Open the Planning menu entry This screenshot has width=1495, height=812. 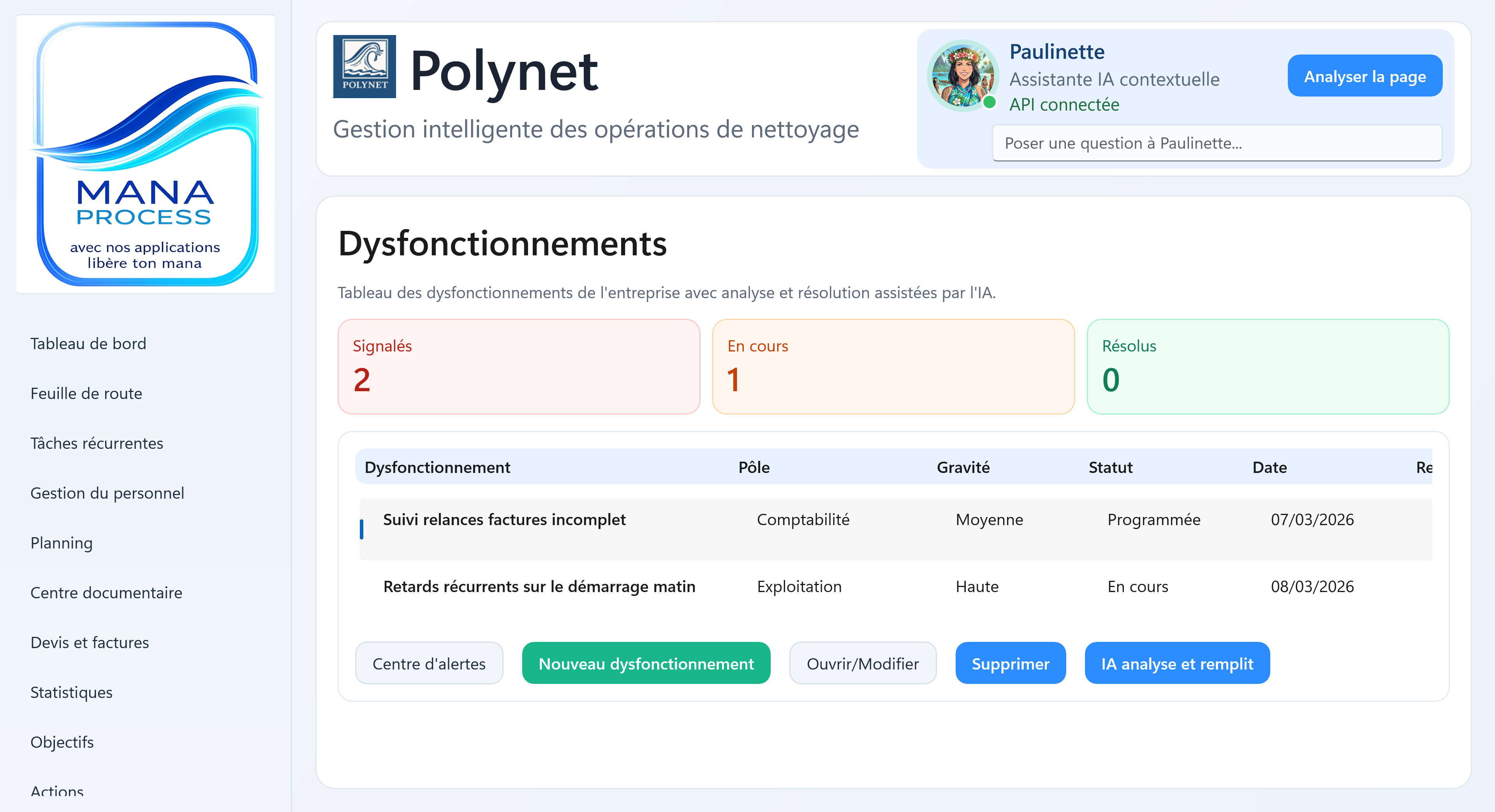coord(62,543)
